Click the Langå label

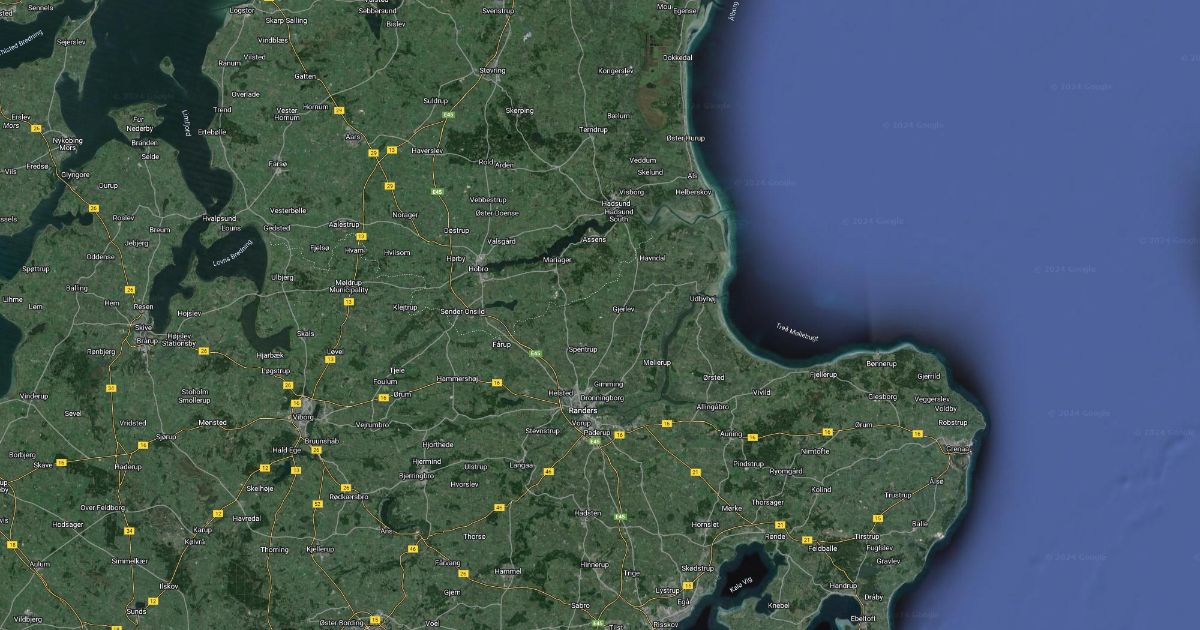[522, 464]
